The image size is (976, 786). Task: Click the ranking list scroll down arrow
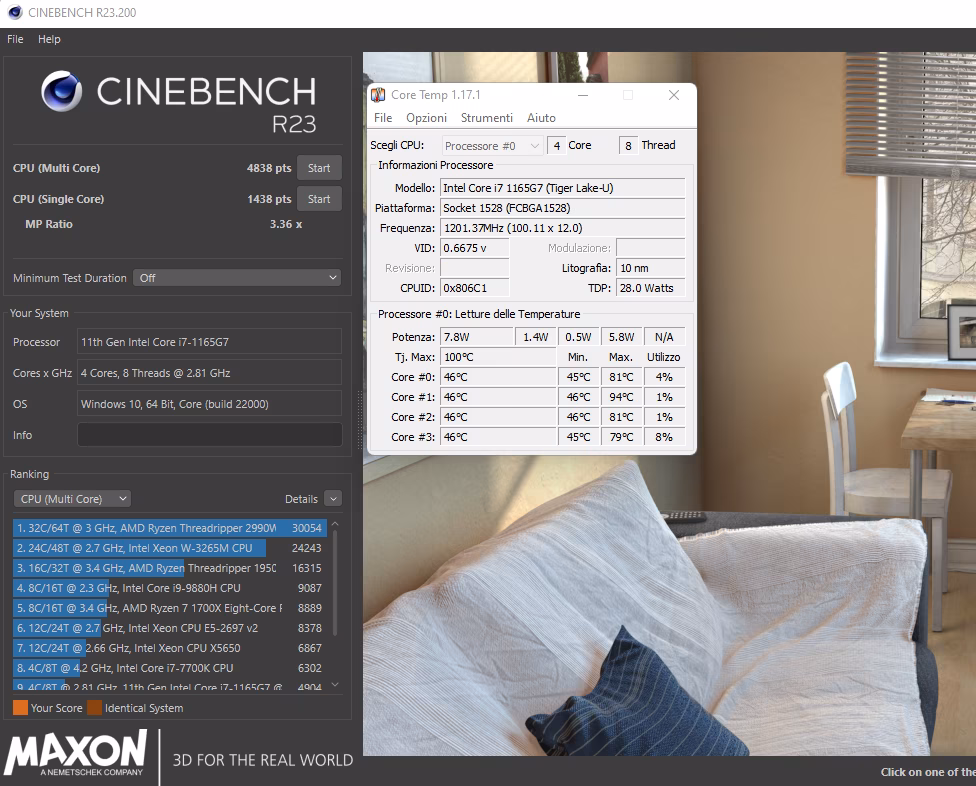(x=335, y=685)
